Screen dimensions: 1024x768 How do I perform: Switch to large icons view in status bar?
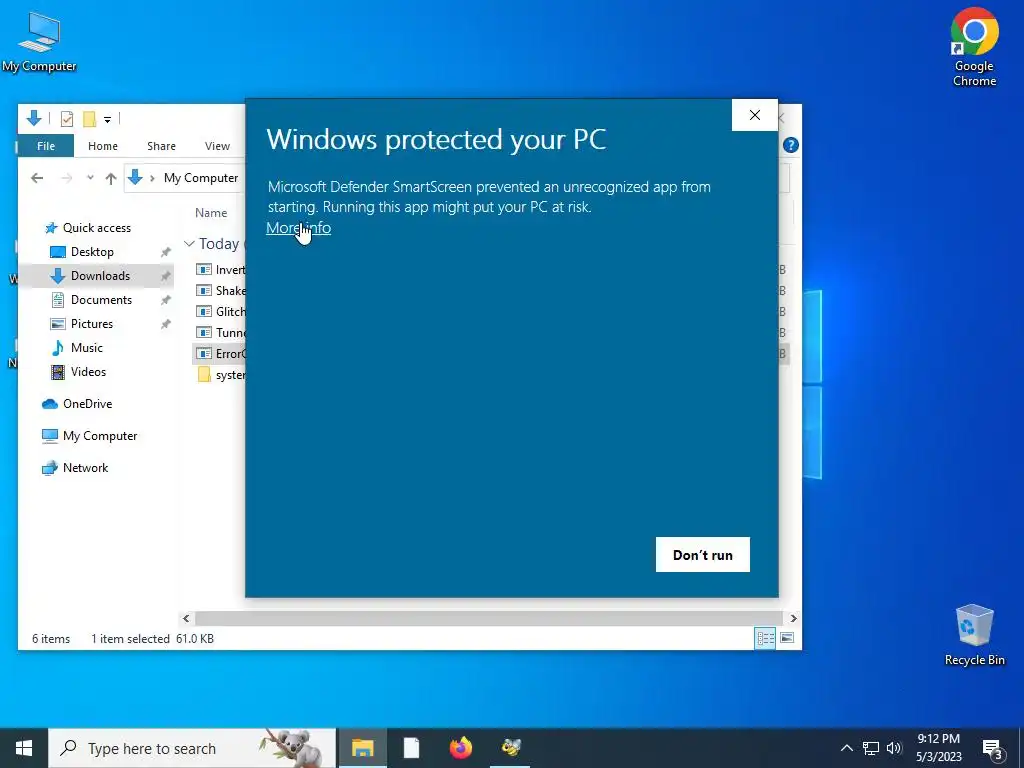tap(787, 638)
